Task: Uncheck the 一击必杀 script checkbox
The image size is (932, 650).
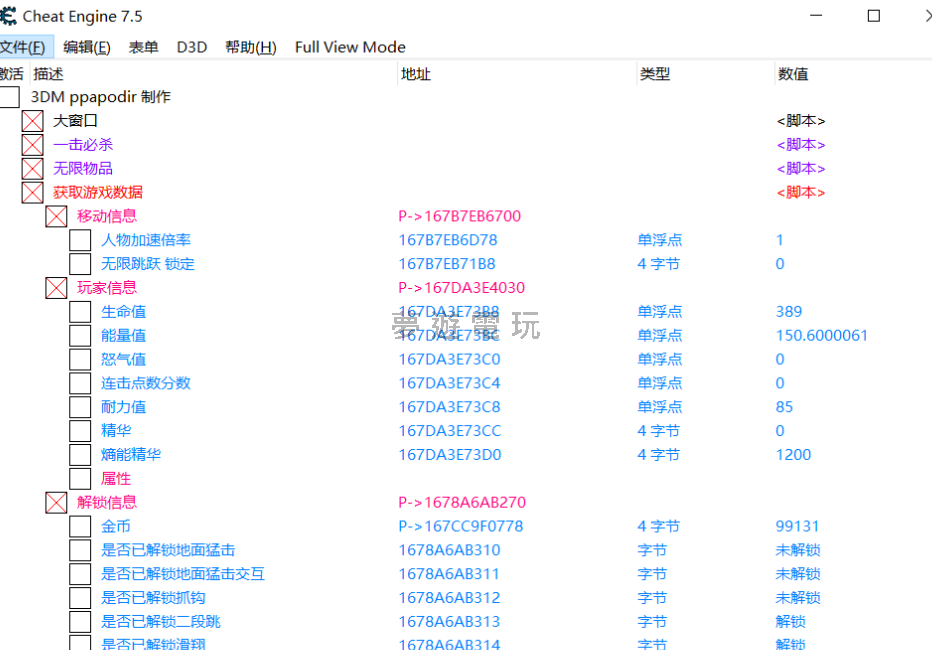Action: [x=33, y=145]
